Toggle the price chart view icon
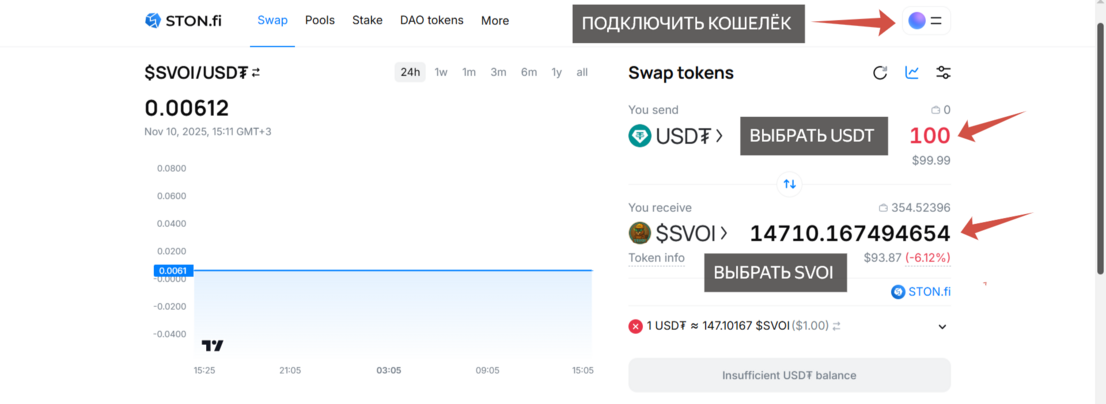The height and width of the screenshot is (404, 1106). click(912, 73)
